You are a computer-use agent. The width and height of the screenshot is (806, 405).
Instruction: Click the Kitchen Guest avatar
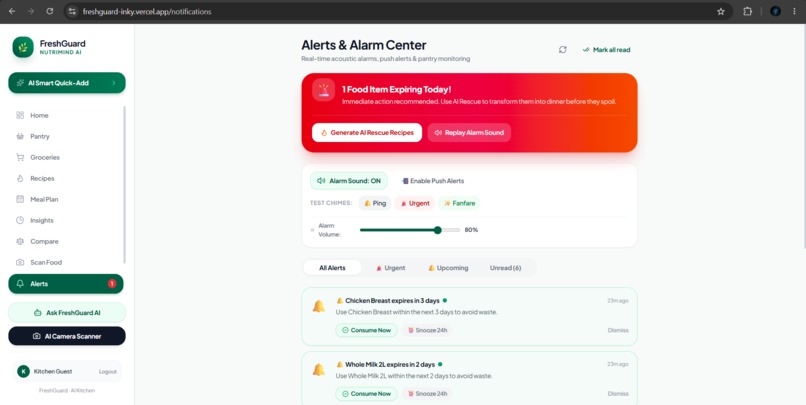23,372
